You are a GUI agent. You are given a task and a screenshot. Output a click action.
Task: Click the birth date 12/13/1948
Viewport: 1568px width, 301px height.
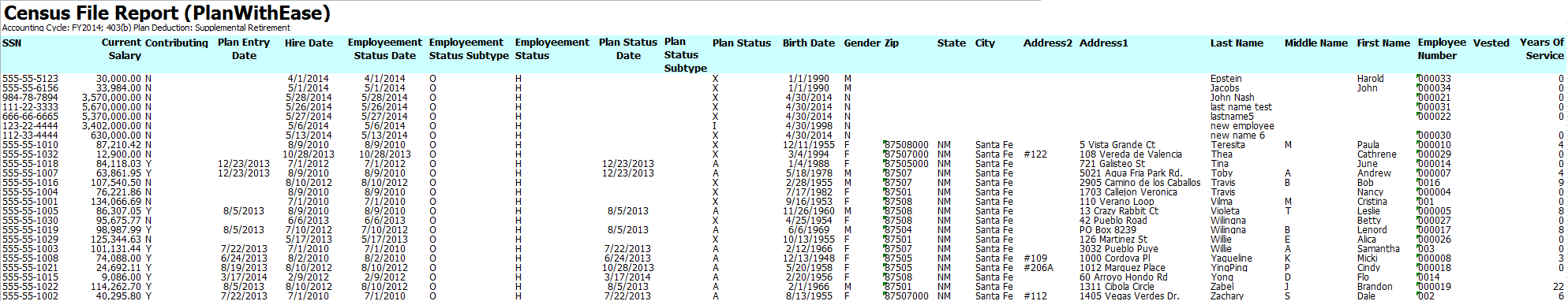[809, 258]
